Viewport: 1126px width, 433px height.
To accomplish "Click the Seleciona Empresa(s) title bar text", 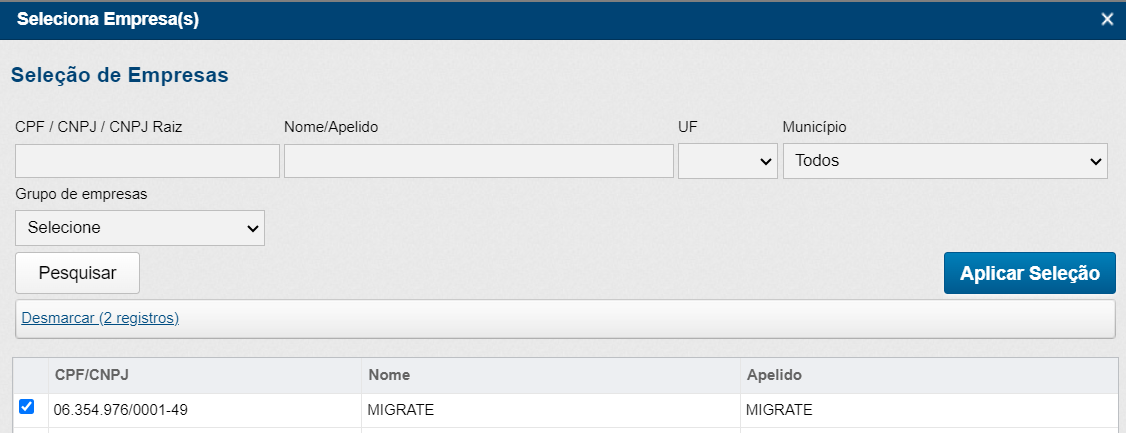I will point(108,20).
